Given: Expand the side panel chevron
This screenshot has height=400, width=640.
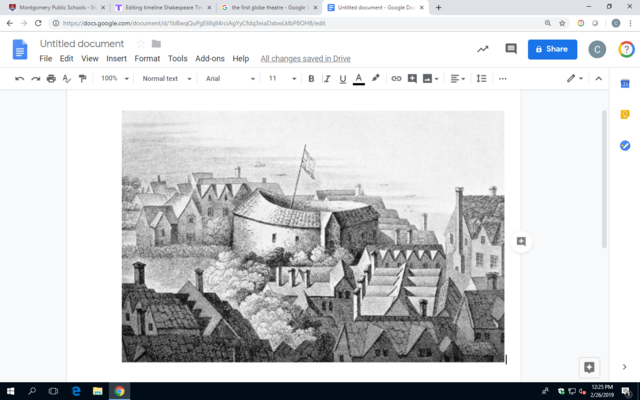Looking at the screenshot, I should [624, 367].
